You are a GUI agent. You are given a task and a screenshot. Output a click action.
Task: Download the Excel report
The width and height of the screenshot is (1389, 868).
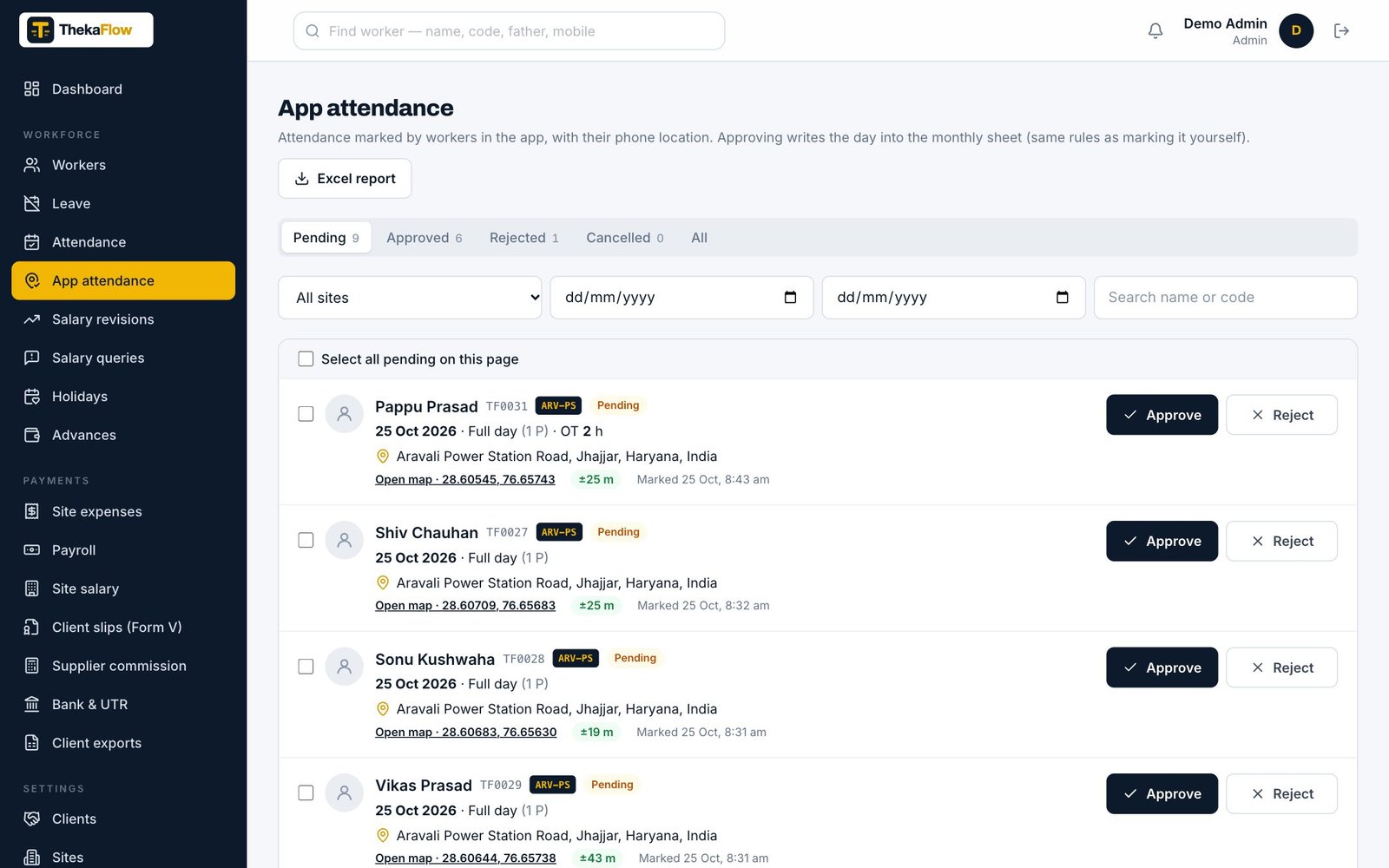click(x=345, y=178)
